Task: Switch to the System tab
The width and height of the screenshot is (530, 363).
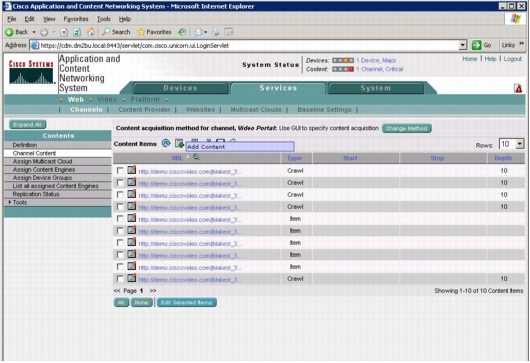Action: click(x=376, y=88)
